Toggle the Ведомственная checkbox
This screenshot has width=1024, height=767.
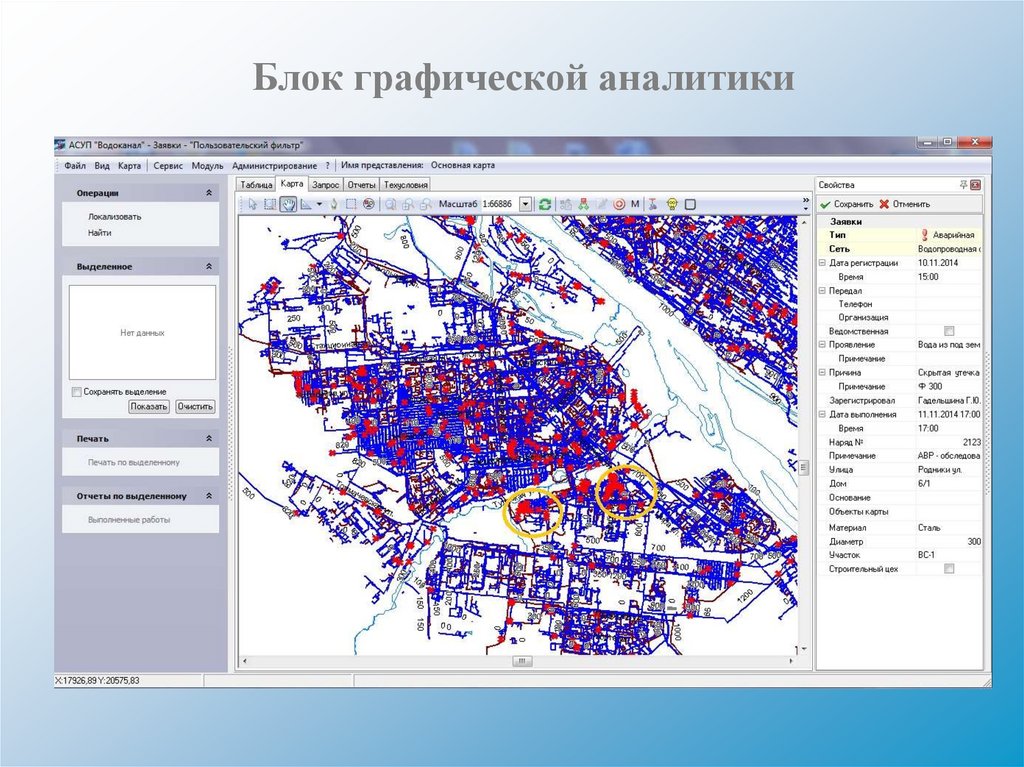pos(949,331)
